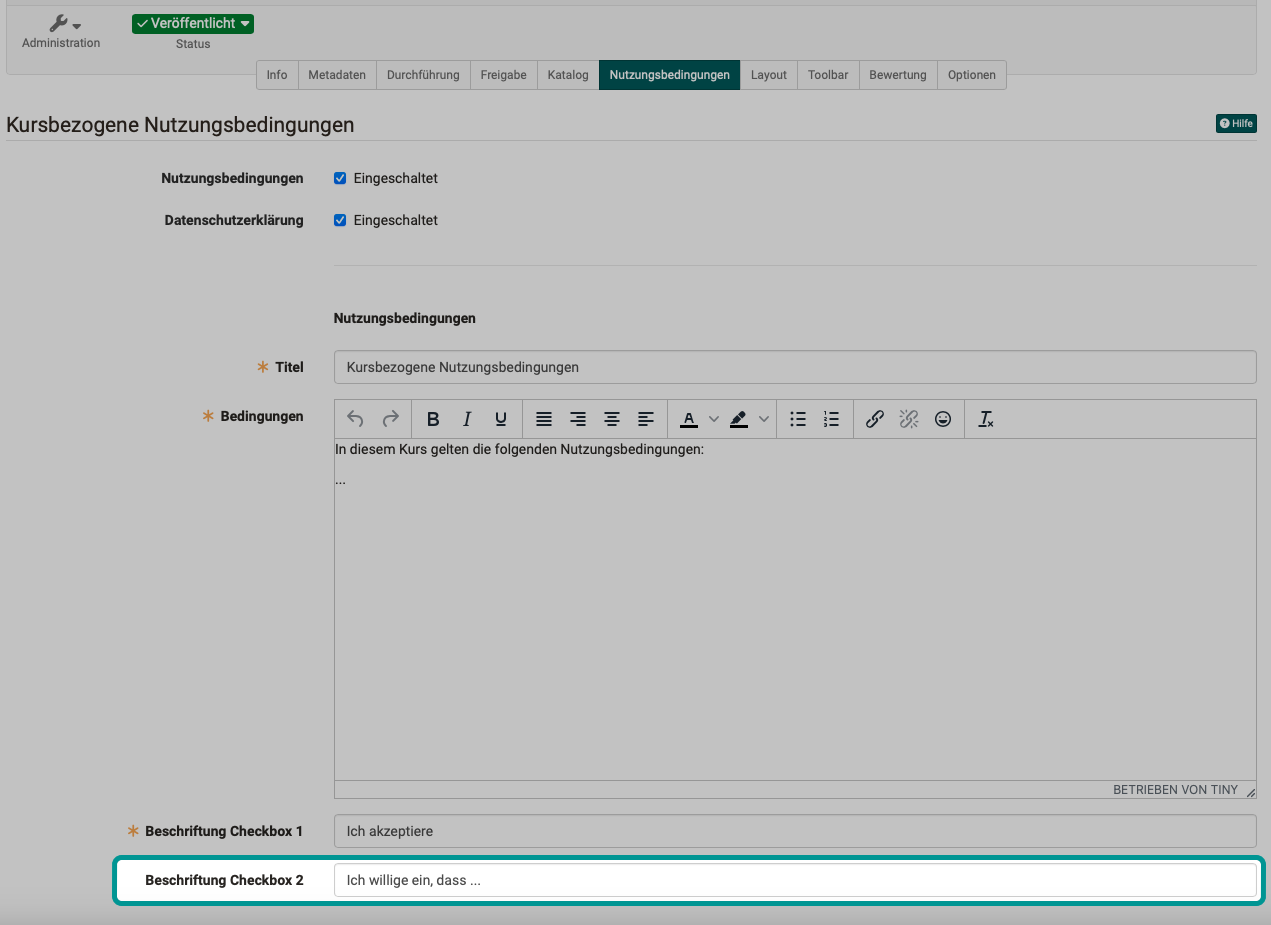Switch to the Metadaten tab
Screen dimensions: 1271x925
click(x=337, y=74)
